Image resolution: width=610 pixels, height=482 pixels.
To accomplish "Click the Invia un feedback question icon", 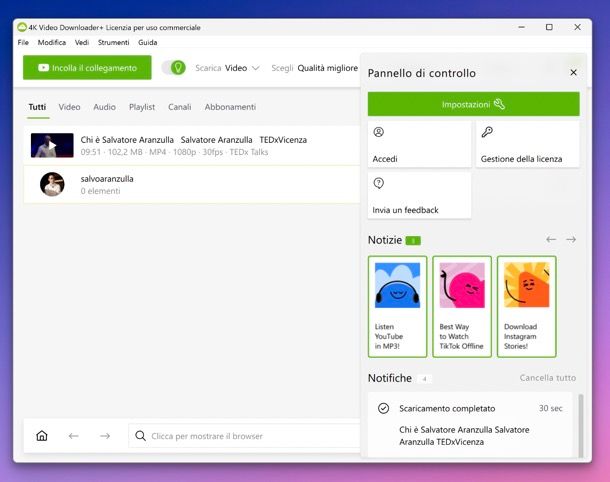I will pos(379,183).
